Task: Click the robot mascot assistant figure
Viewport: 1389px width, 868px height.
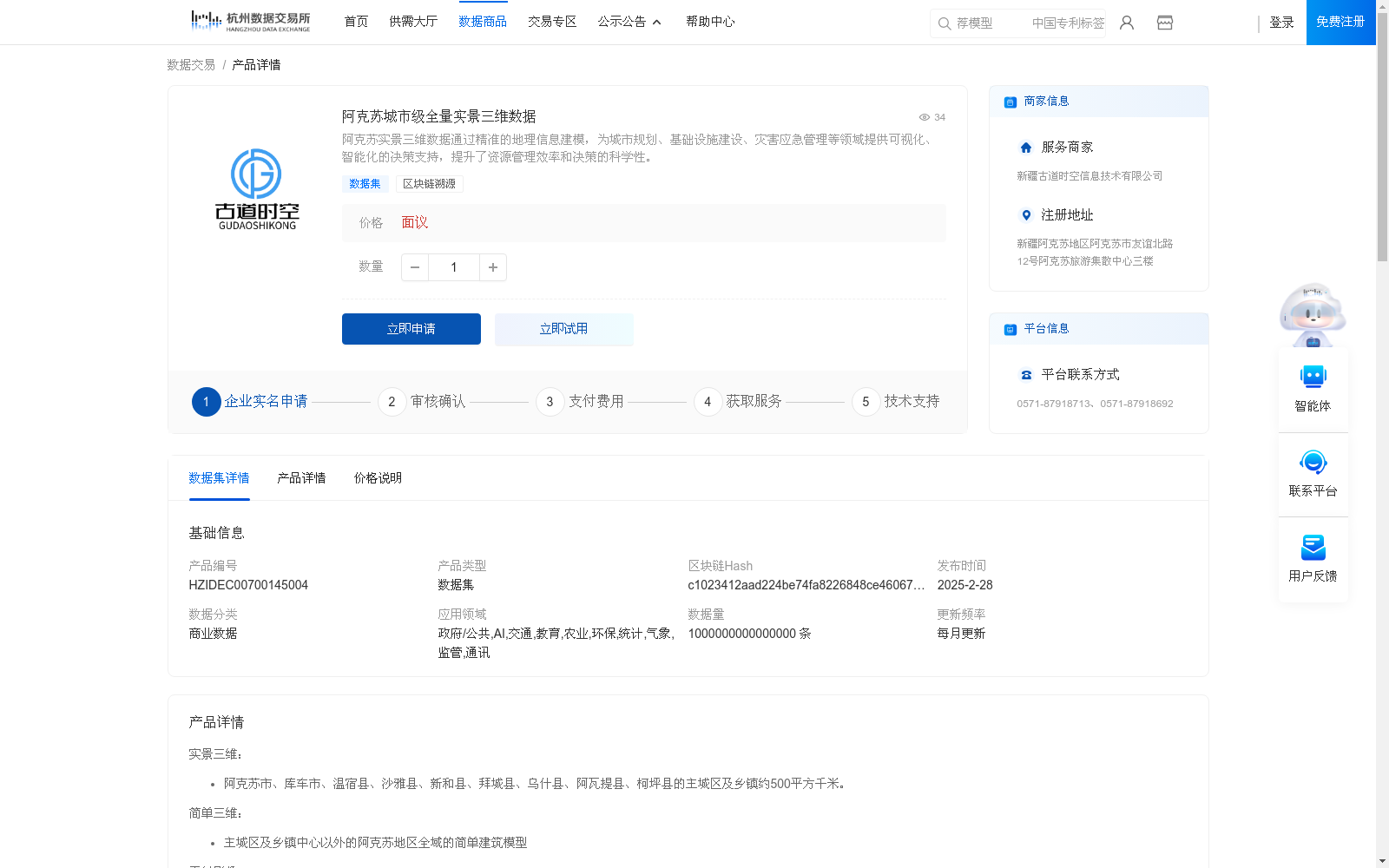Action: tap(1313, 315)
